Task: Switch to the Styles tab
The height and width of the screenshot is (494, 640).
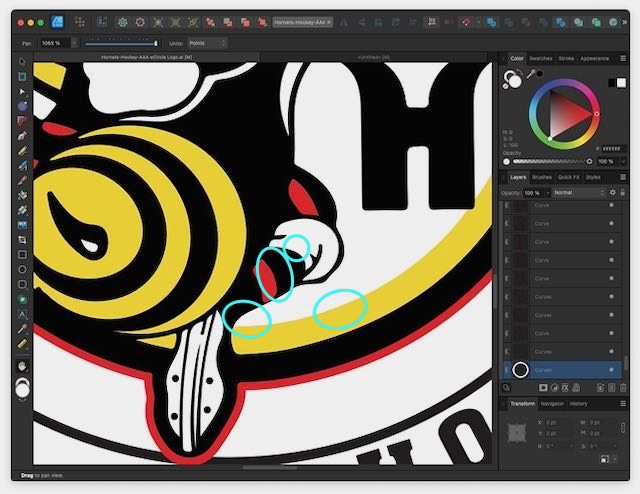Action: pos(593,177)
